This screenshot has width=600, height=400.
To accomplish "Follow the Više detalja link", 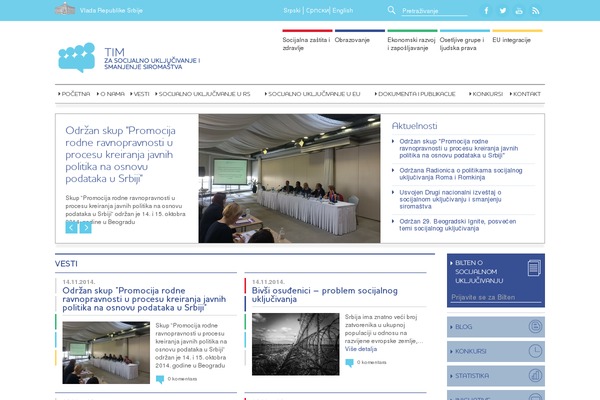I will (360, 349).
